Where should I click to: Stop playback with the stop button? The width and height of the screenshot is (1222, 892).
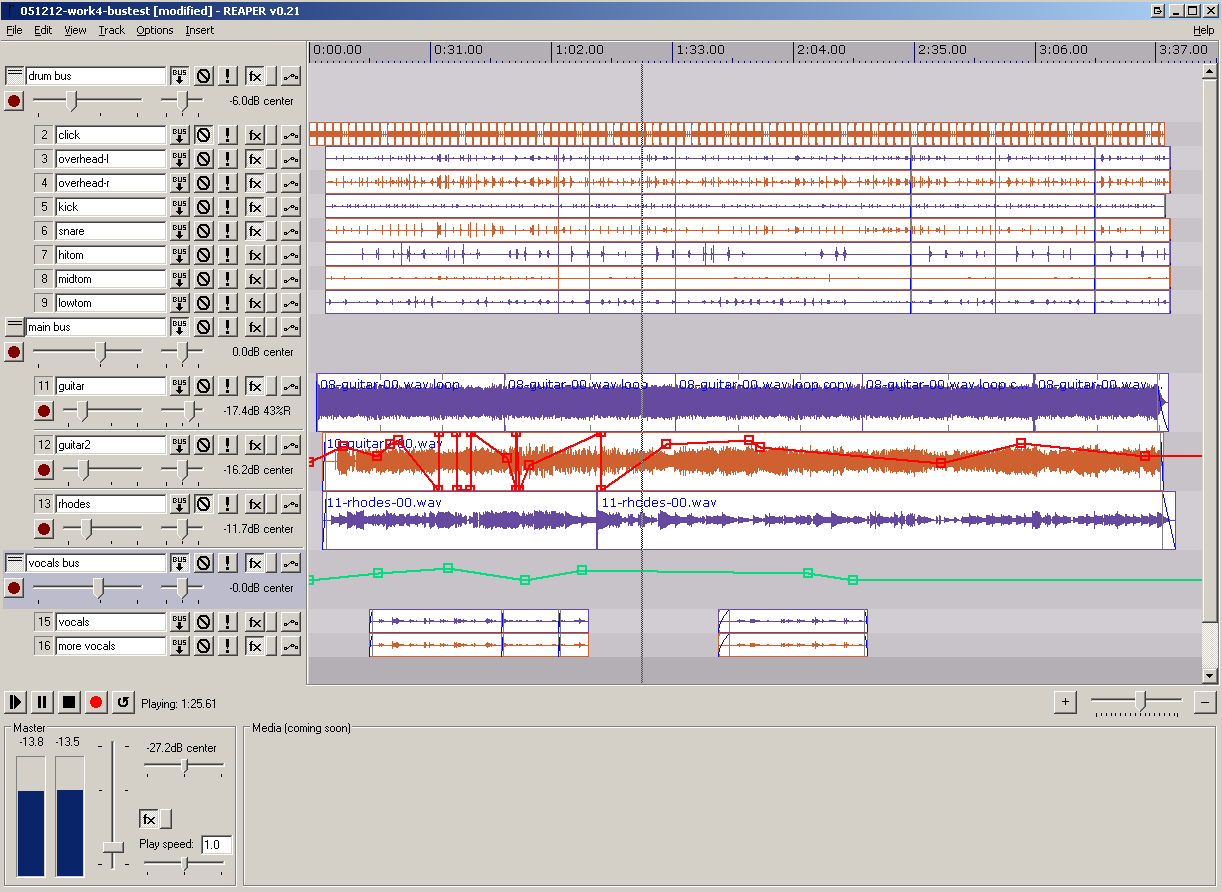click(x=69, y=702)
